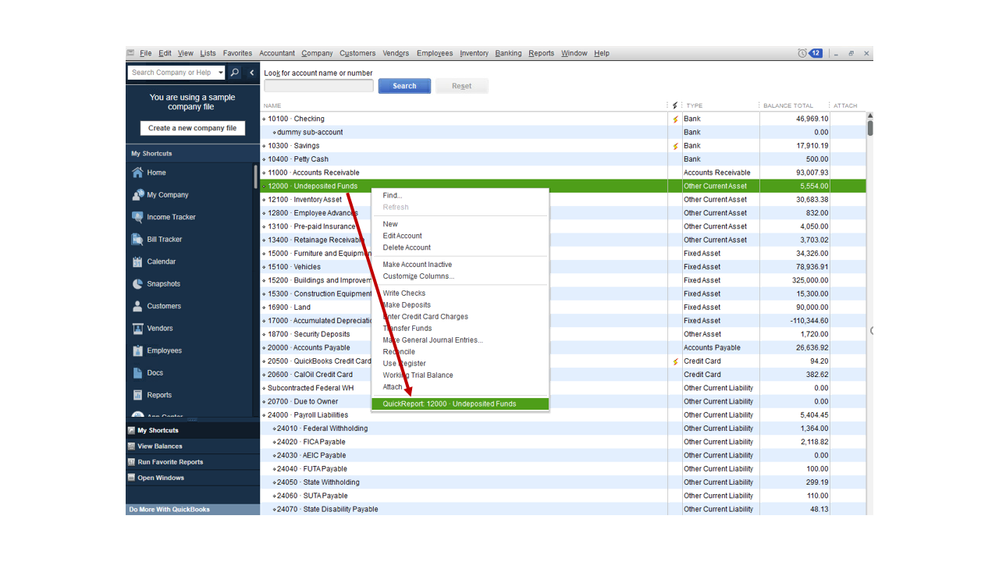Click the magnifier search icon
Viewport: 999px width, 562px height.
pyautogui.click(x=234, y=73)
